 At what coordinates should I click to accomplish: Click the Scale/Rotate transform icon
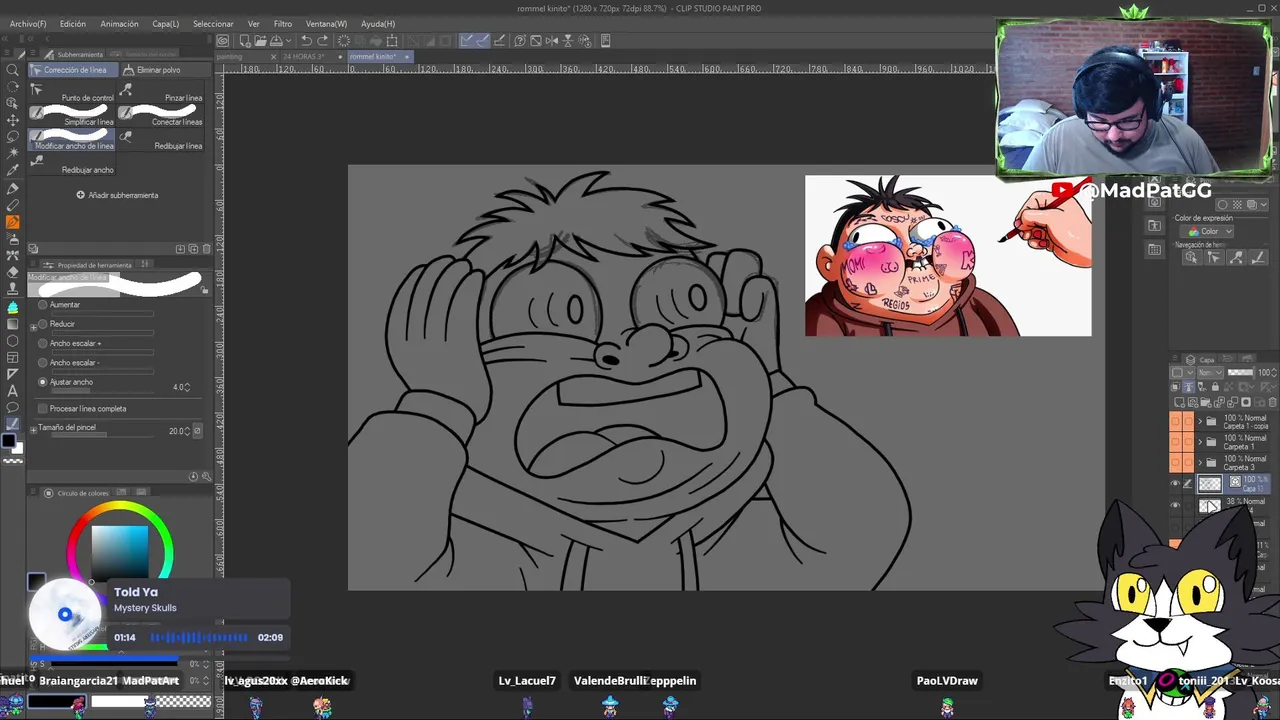[392, 41]
